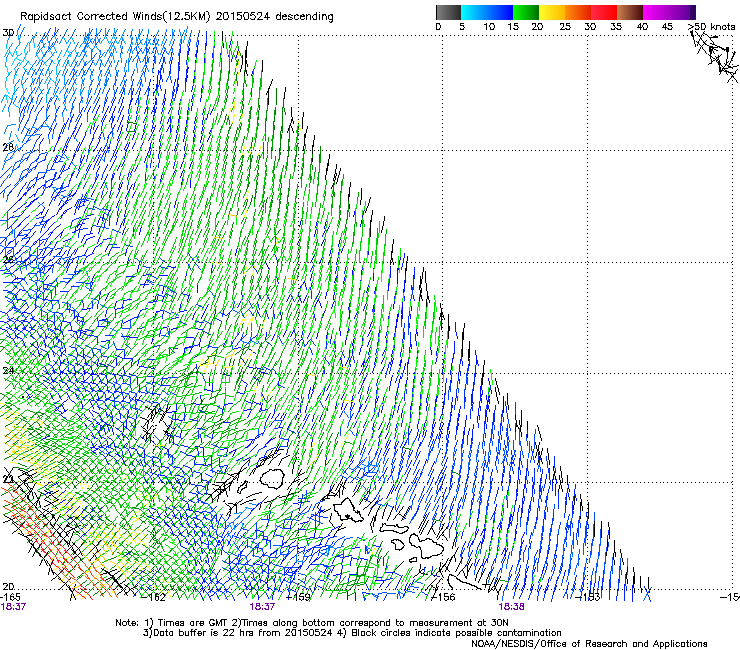Click the legend label '15'
740x650 pixels.
click(513, 27)
